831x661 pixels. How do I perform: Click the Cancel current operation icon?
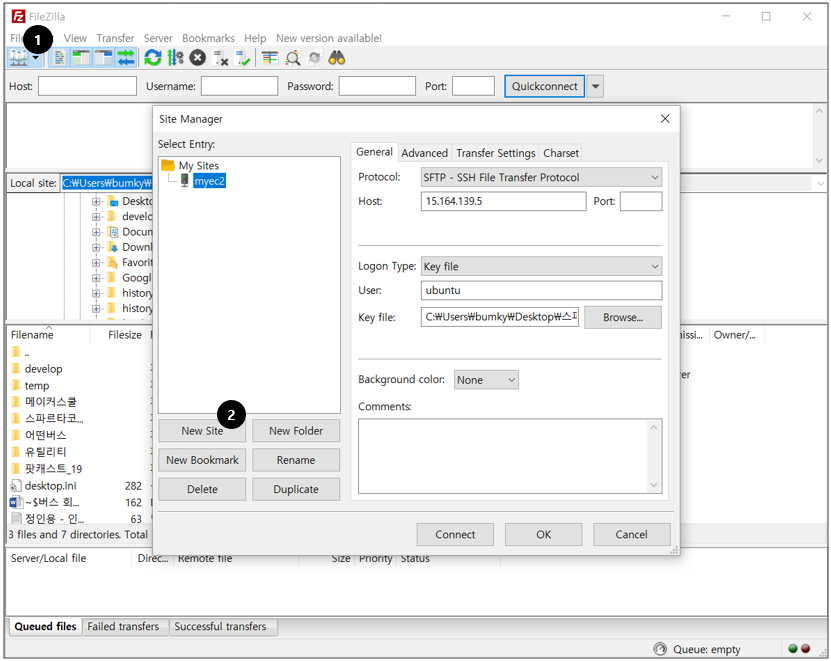pos(198,58)
